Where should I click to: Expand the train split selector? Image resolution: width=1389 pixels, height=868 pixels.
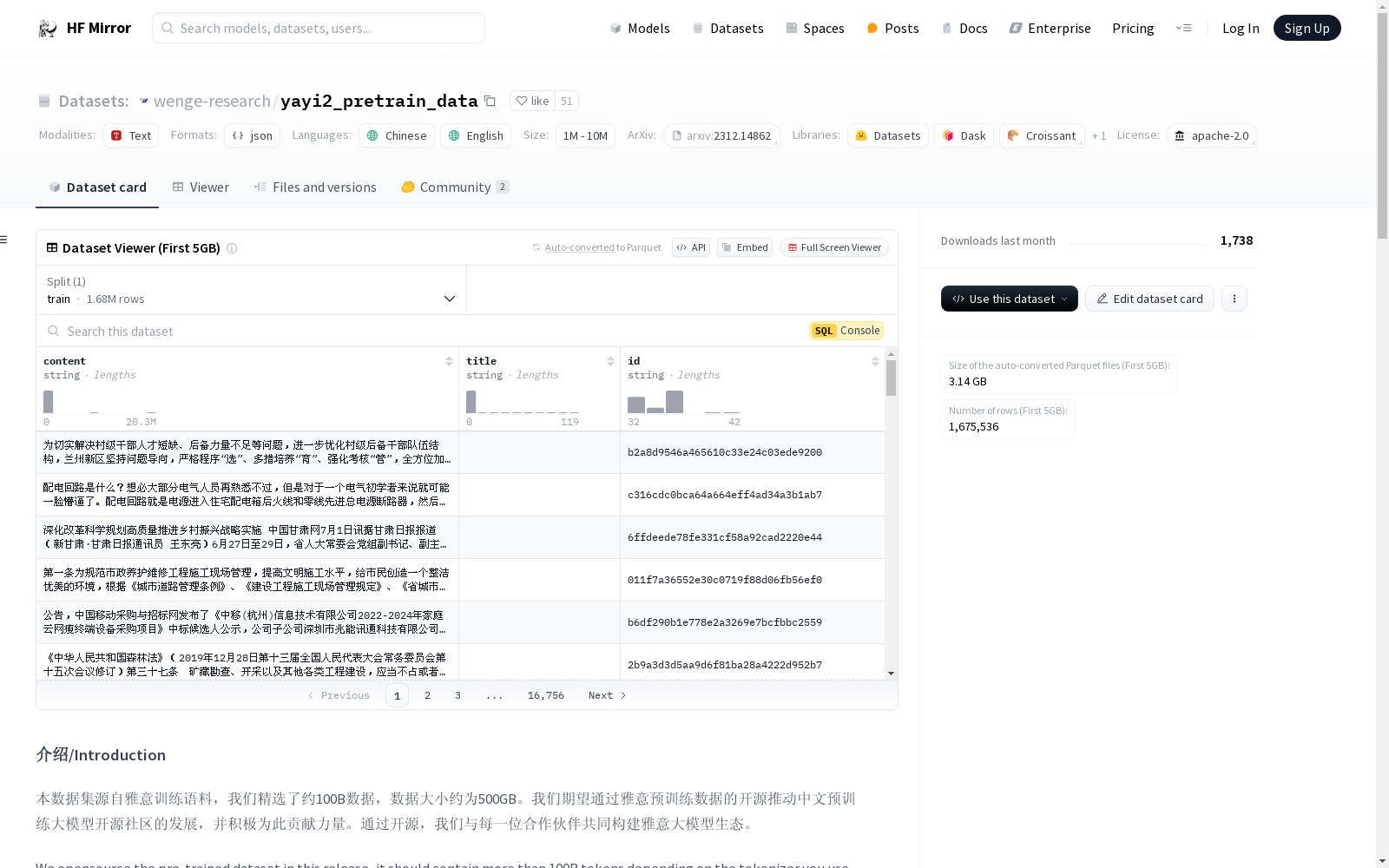(251, 290)
